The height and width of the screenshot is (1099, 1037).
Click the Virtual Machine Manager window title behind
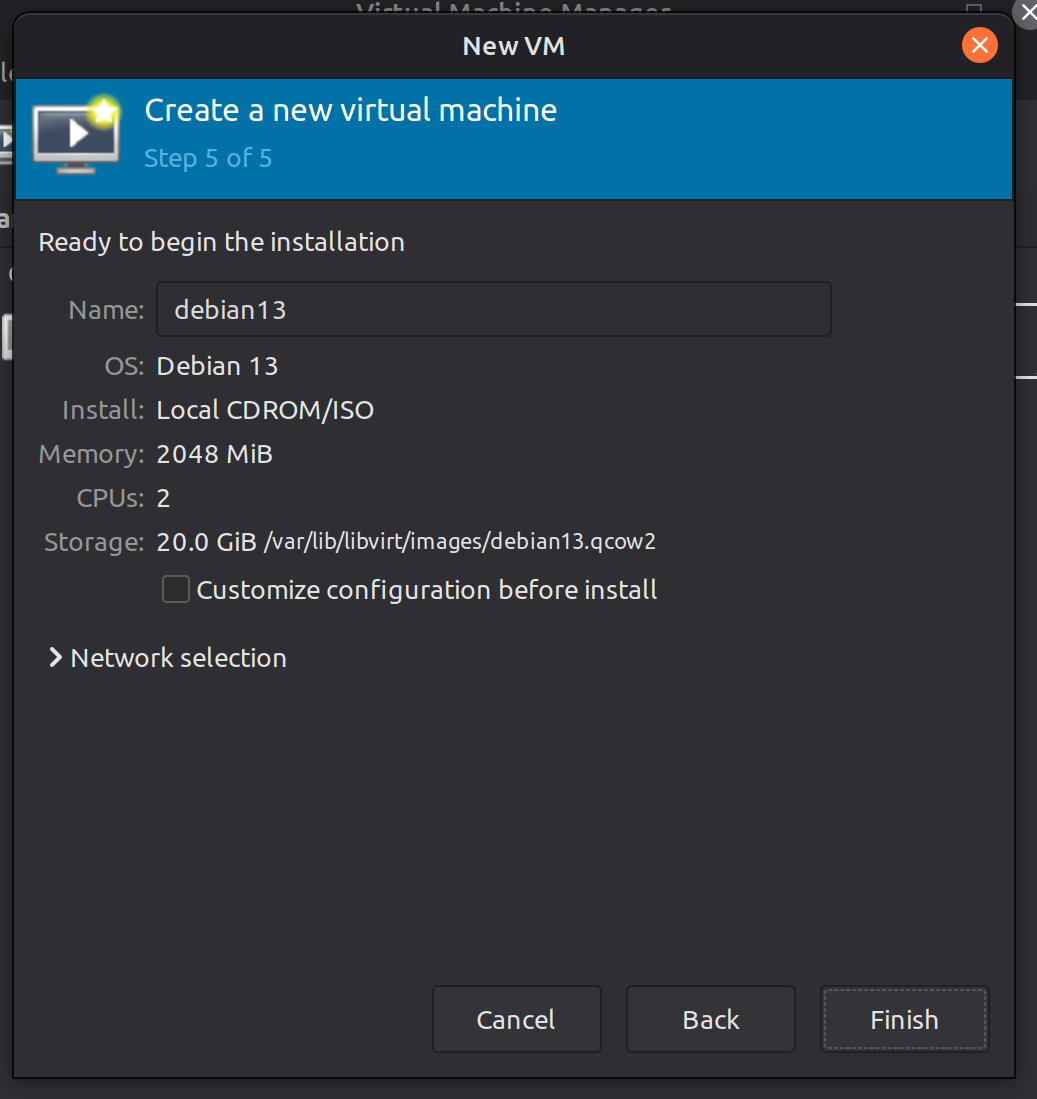tap(513, 9)
